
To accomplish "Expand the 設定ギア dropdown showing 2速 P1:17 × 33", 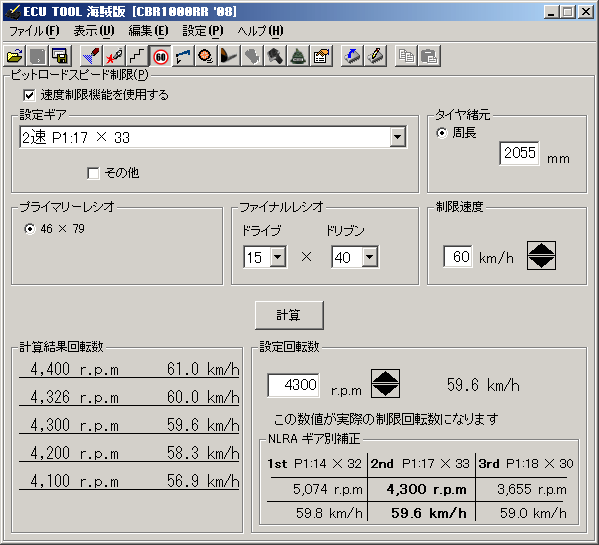I will tap(398, 137).
